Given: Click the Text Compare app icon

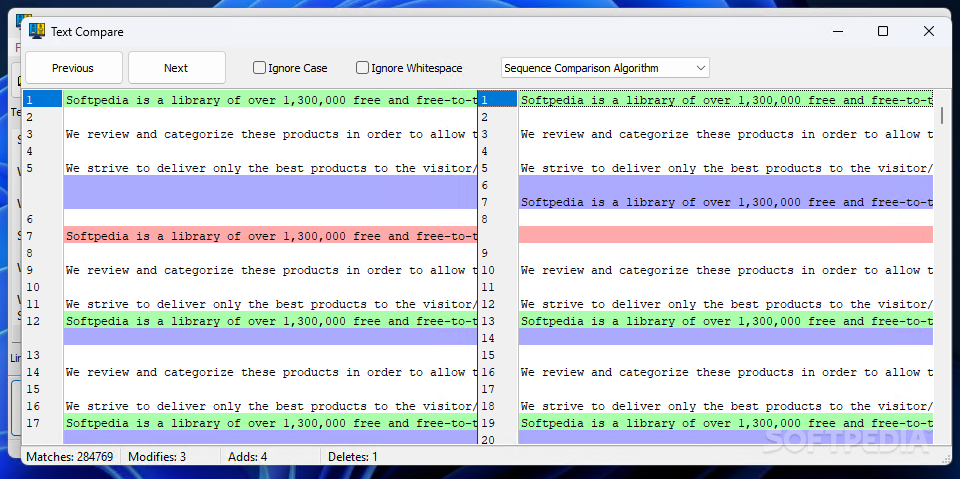Looking at the screenshot, I should click(x=37, y=31).
